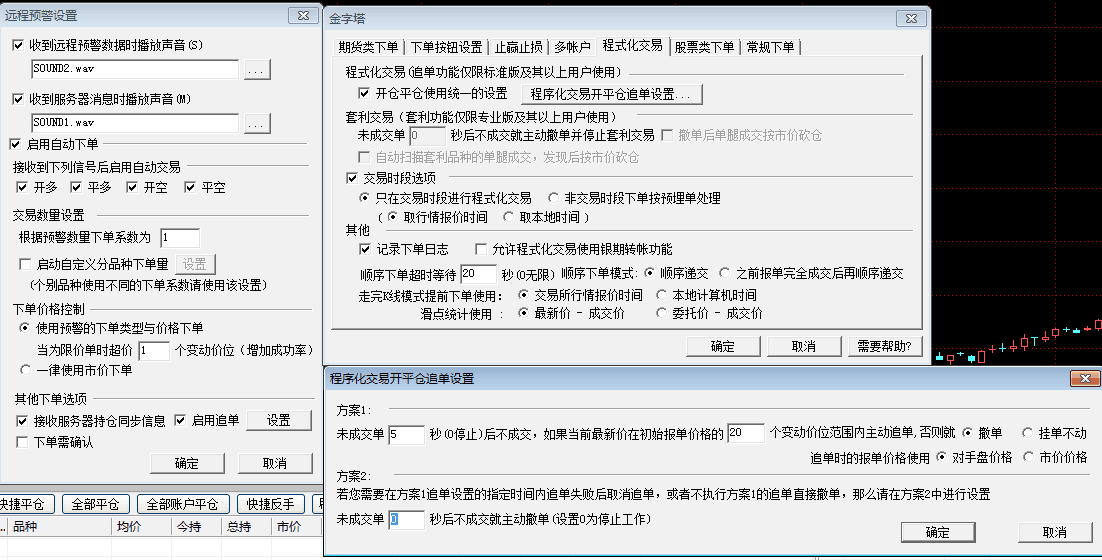The width and height of the screenshot is (1102, 560).
Task: Uncheck the 开多 signal checkbox
Action: 24,187
